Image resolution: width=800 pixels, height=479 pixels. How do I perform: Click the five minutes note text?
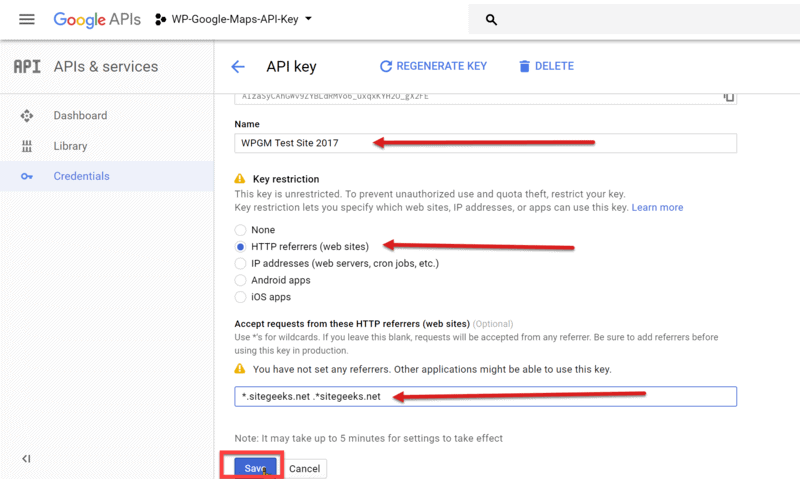(x=368, y=438)
